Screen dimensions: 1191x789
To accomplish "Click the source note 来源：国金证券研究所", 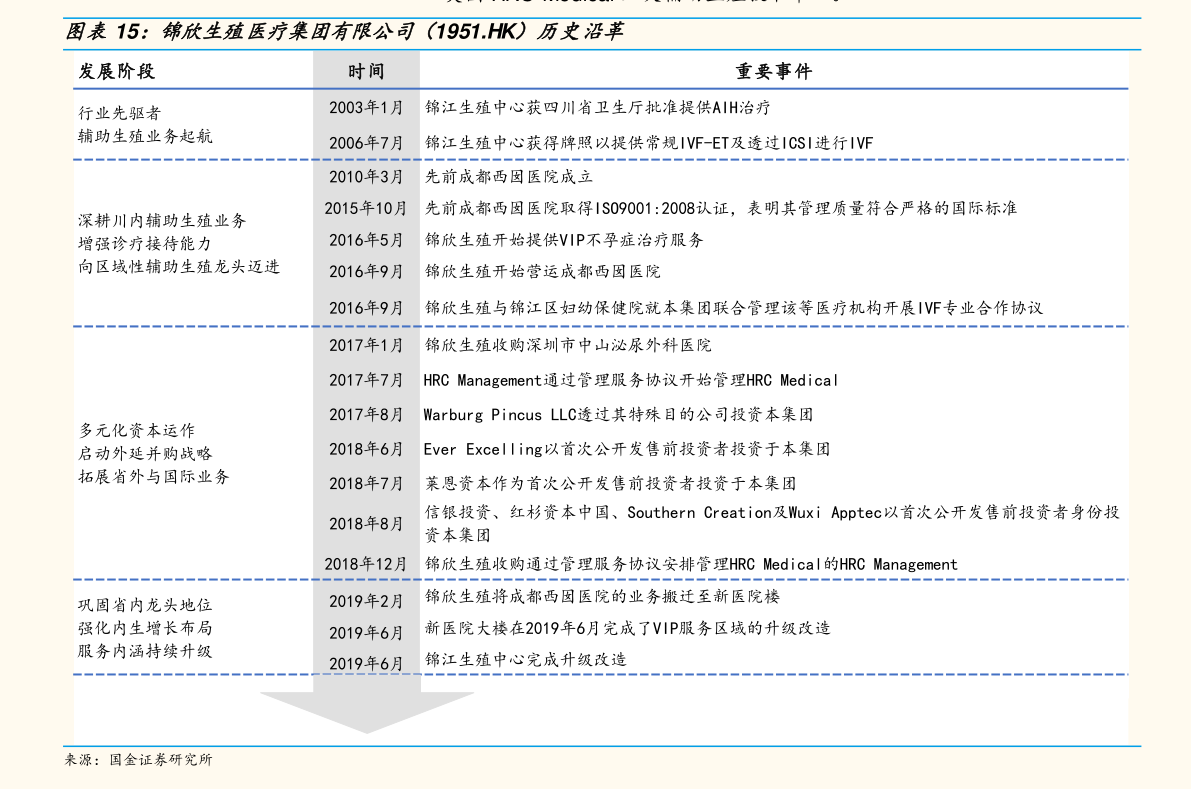I will (x=138, y=759).
